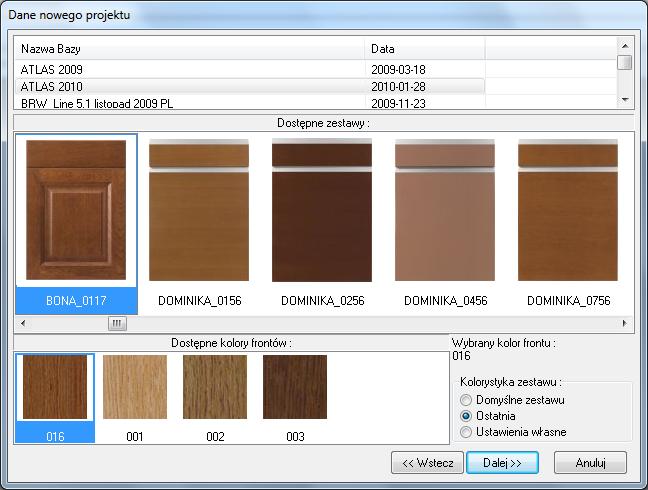Click the date 2010-01-28 cell
648x490 pixels.
(x=398, y=86)
